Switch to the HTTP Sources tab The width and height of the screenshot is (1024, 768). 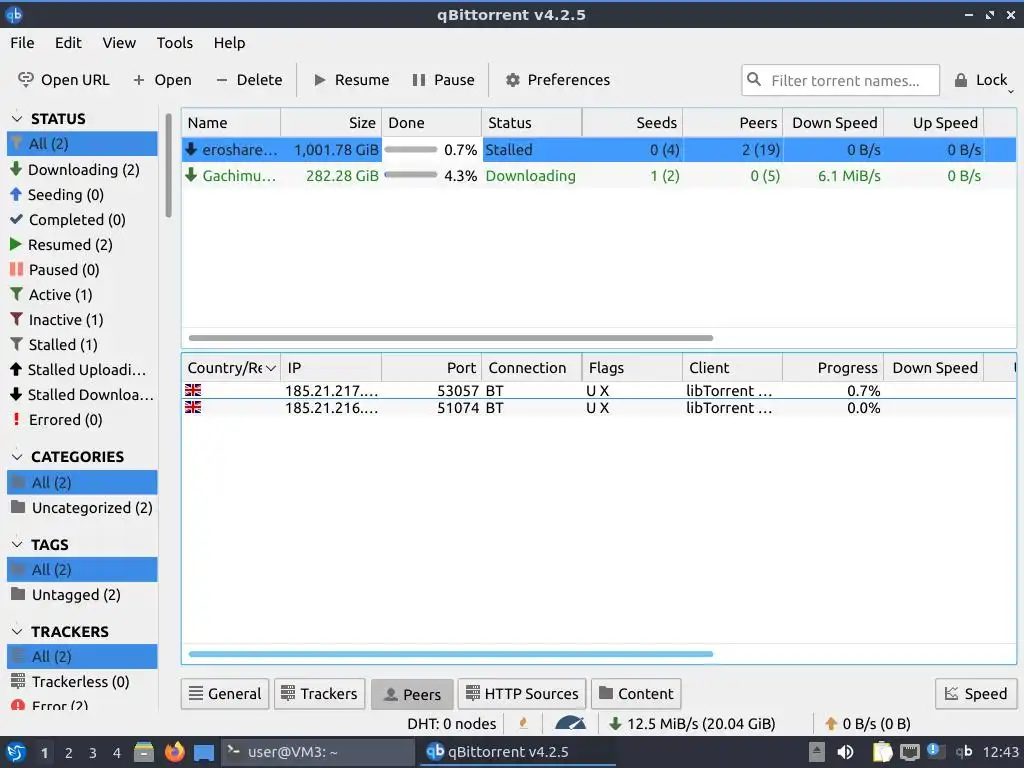point(522,694)
